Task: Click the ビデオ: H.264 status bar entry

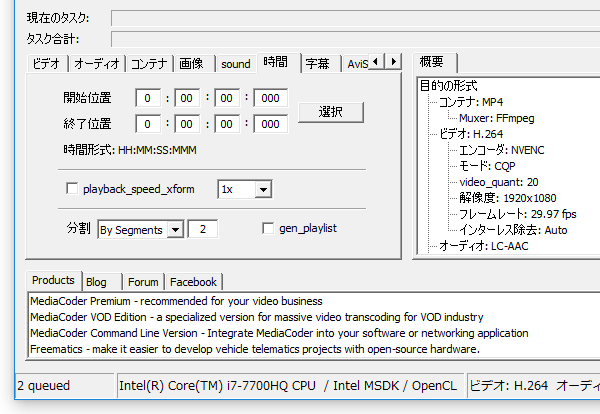Action: [x=533, y=386]
